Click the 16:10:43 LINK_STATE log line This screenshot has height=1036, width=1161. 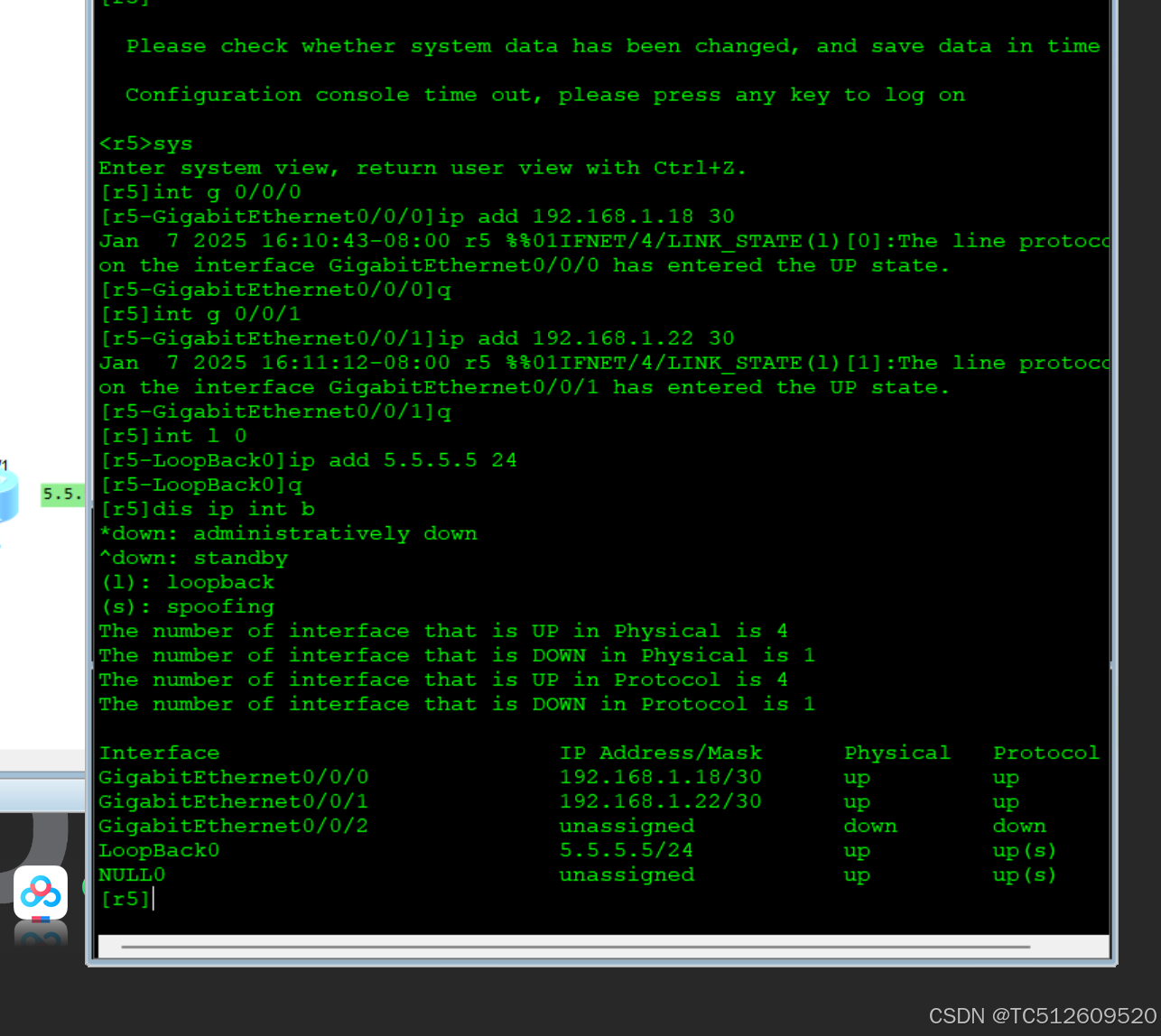[x=604, y=242]
